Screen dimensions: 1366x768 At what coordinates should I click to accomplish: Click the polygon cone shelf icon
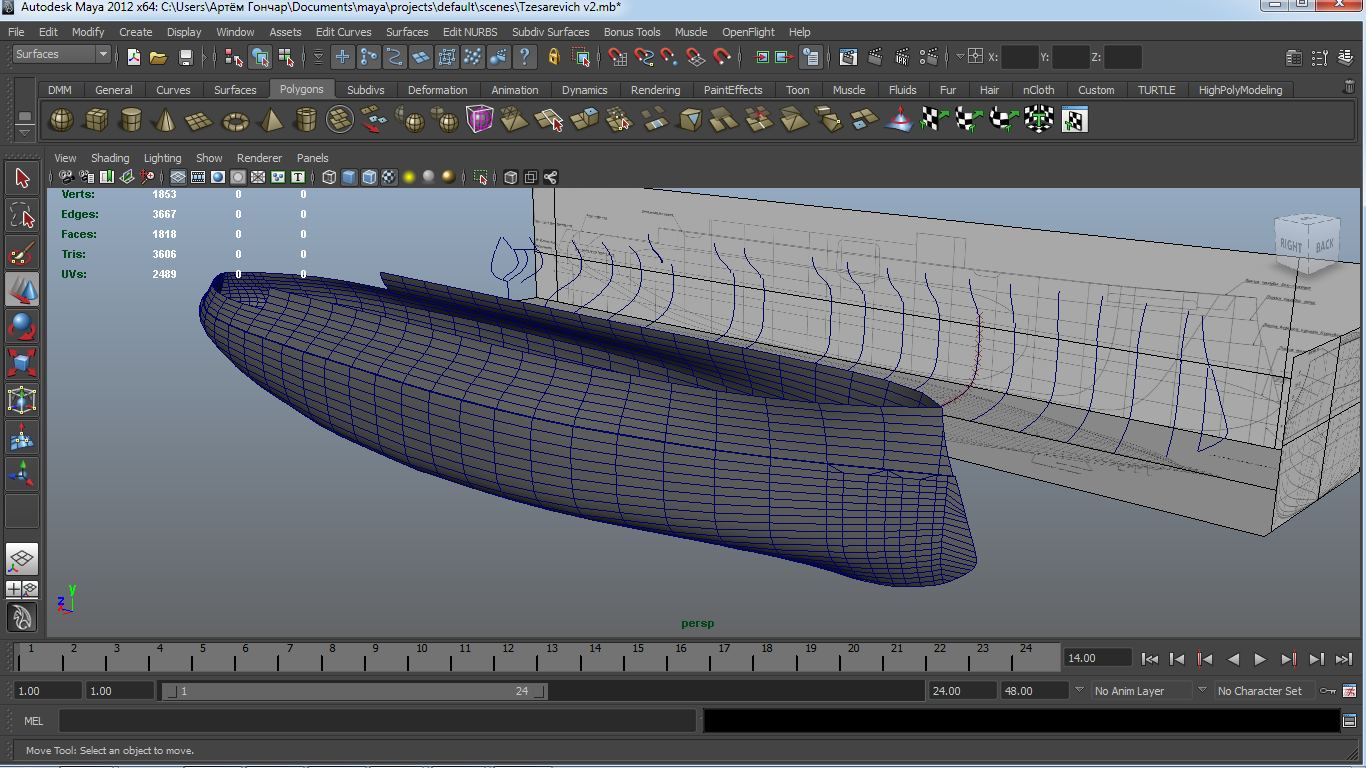coord(165,121)
